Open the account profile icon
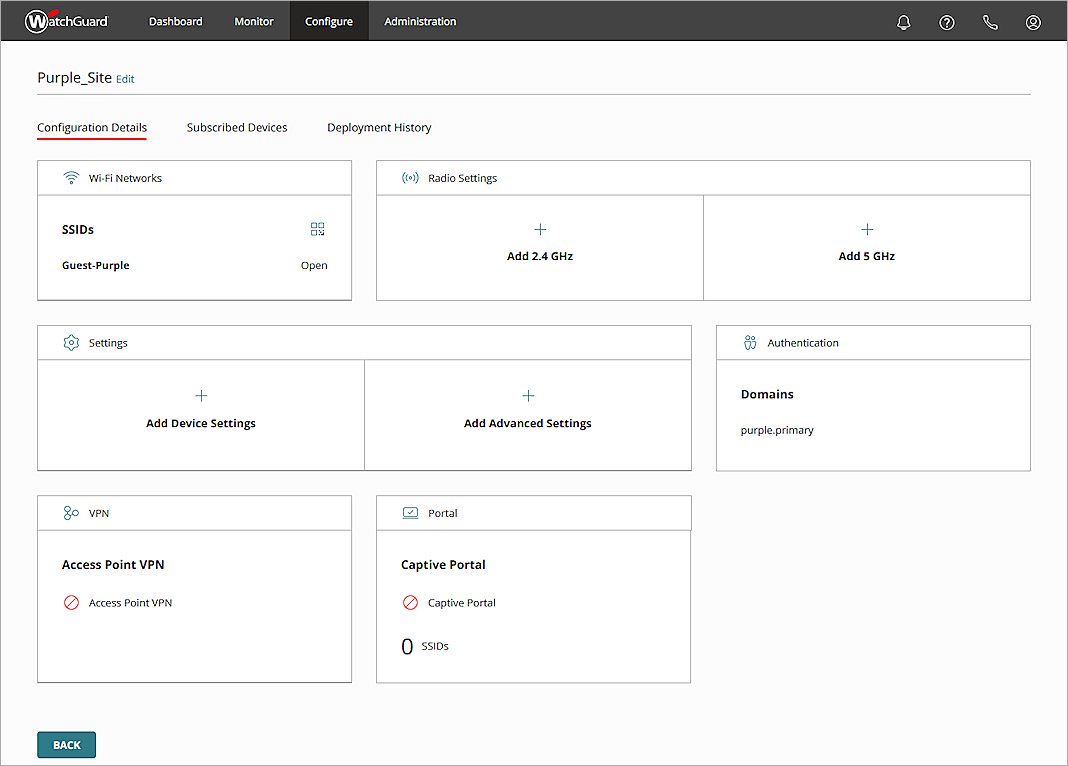Image resolution: width=1068 pixels, height=766 pixels. pyautogui.click(x=1033, y=21)
